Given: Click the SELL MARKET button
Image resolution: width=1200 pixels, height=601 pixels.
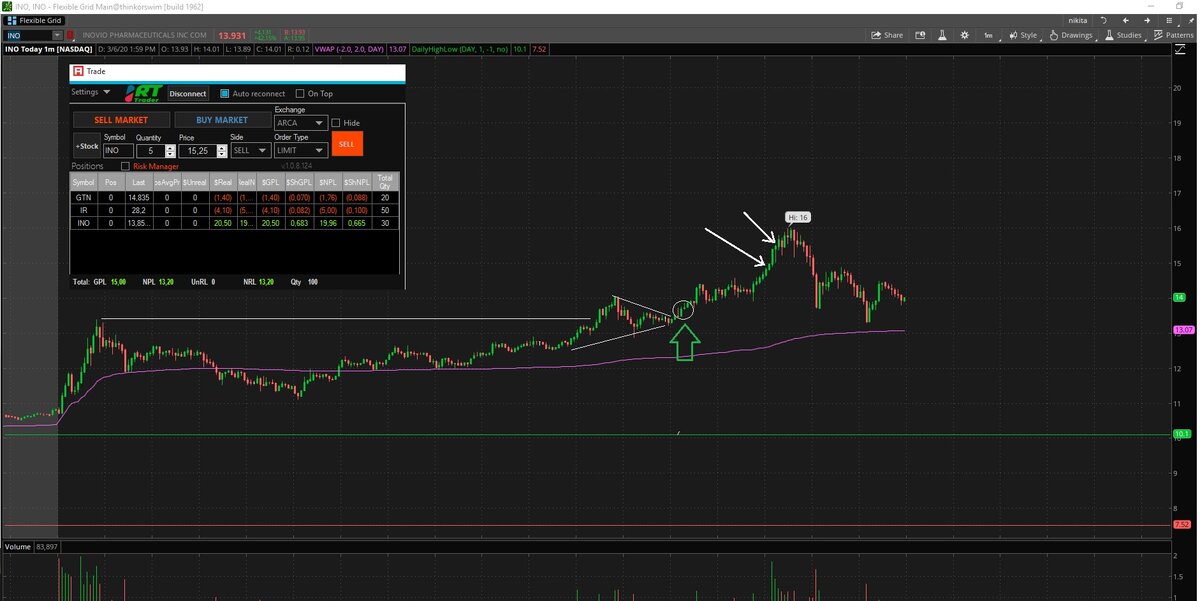Looking at the screenshot, I should click(x=121, y=120).
